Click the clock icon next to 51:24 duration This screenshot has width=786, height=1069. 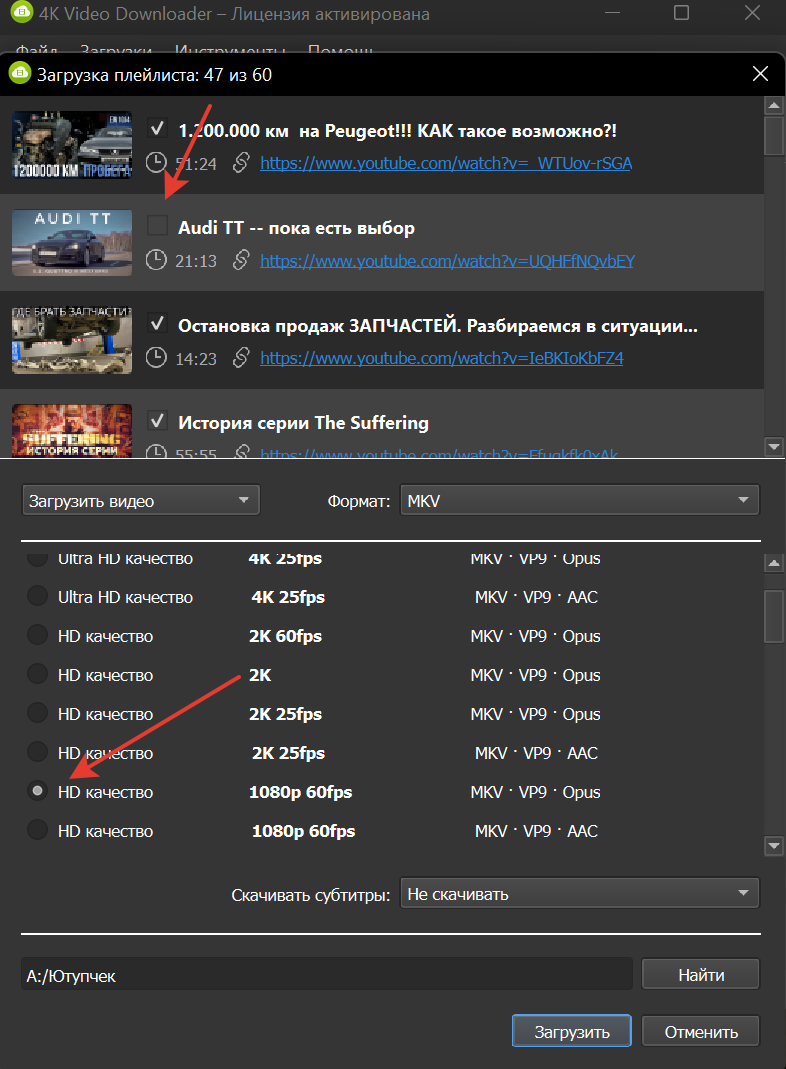(156, 163)
